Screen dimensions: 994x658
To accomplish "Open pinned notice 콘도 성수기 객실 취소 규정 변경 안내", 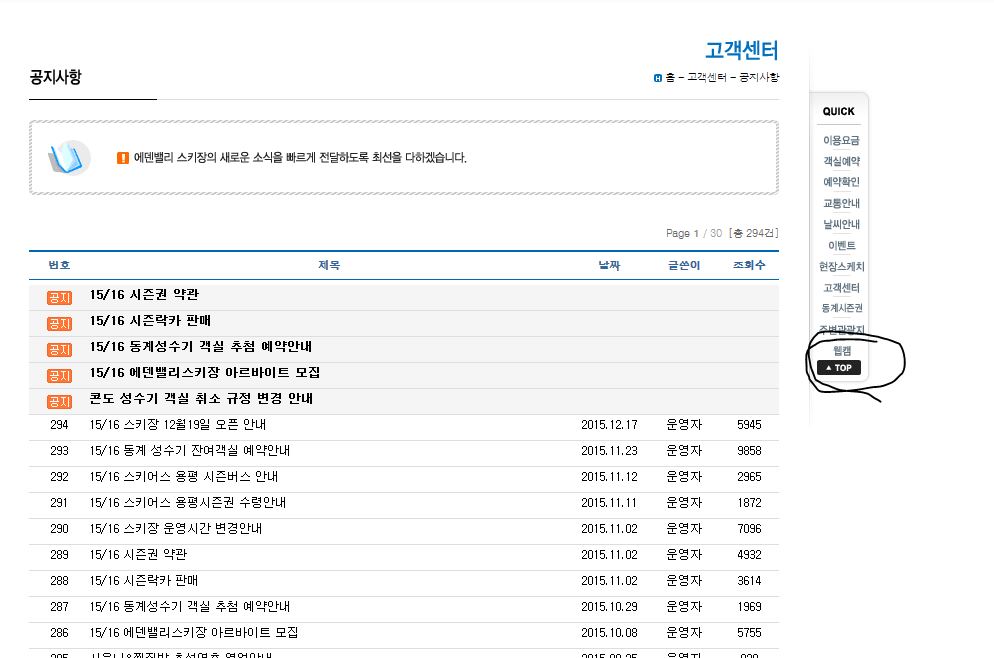I will click(201, 399).
